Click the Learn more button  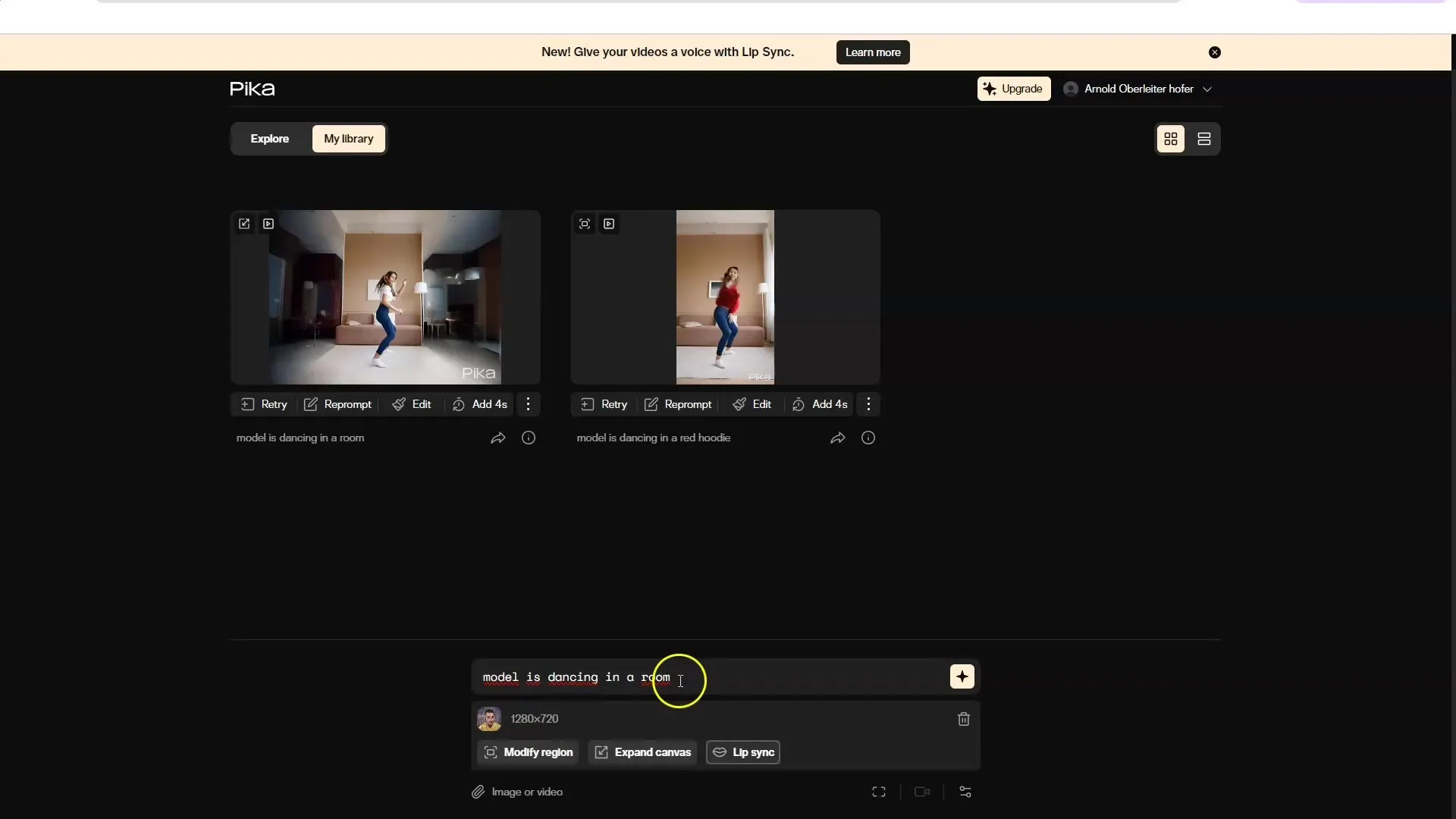(873, 52)
